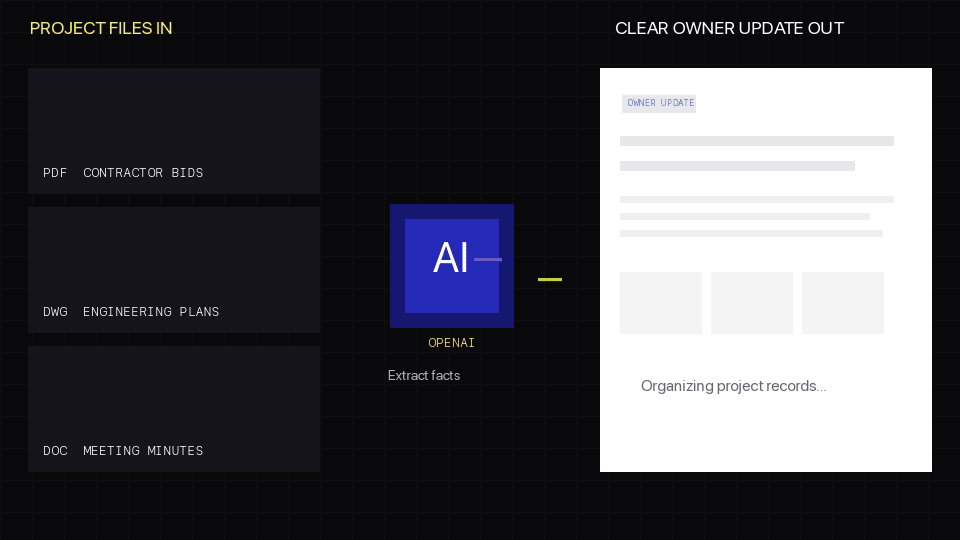960x540 pixels.
Task: Select the Contractor Bids PDF card
Action: (x=174, y=131)
